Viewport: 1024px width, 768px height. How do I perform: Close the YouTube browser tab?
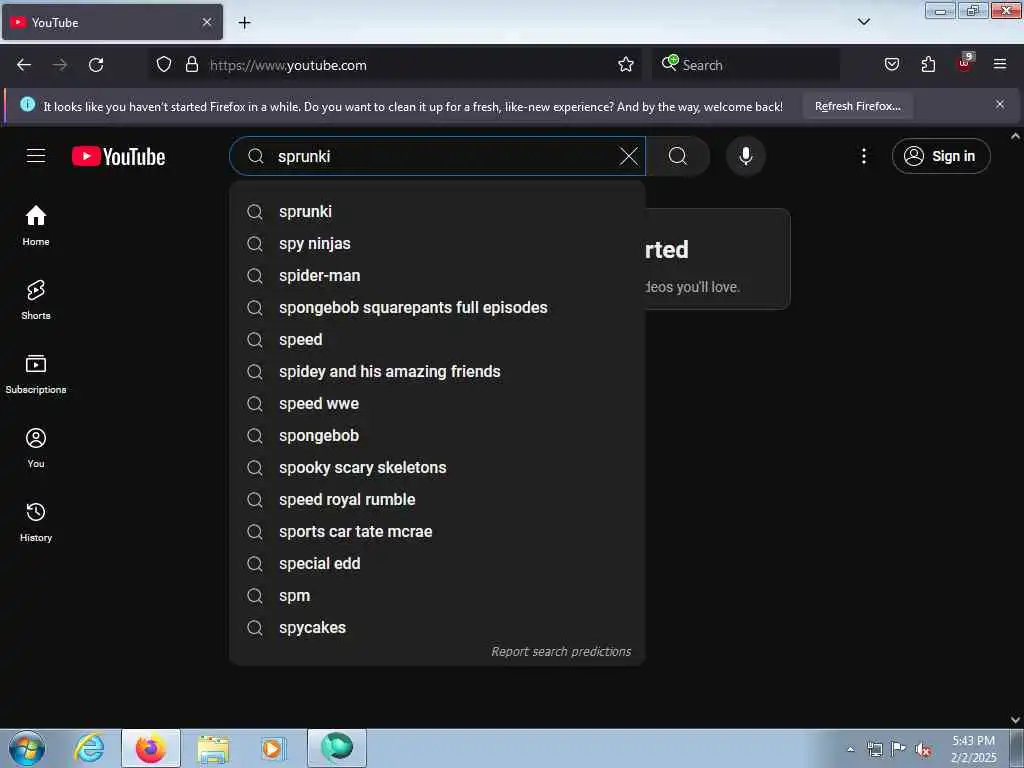(x=207, y=22)
